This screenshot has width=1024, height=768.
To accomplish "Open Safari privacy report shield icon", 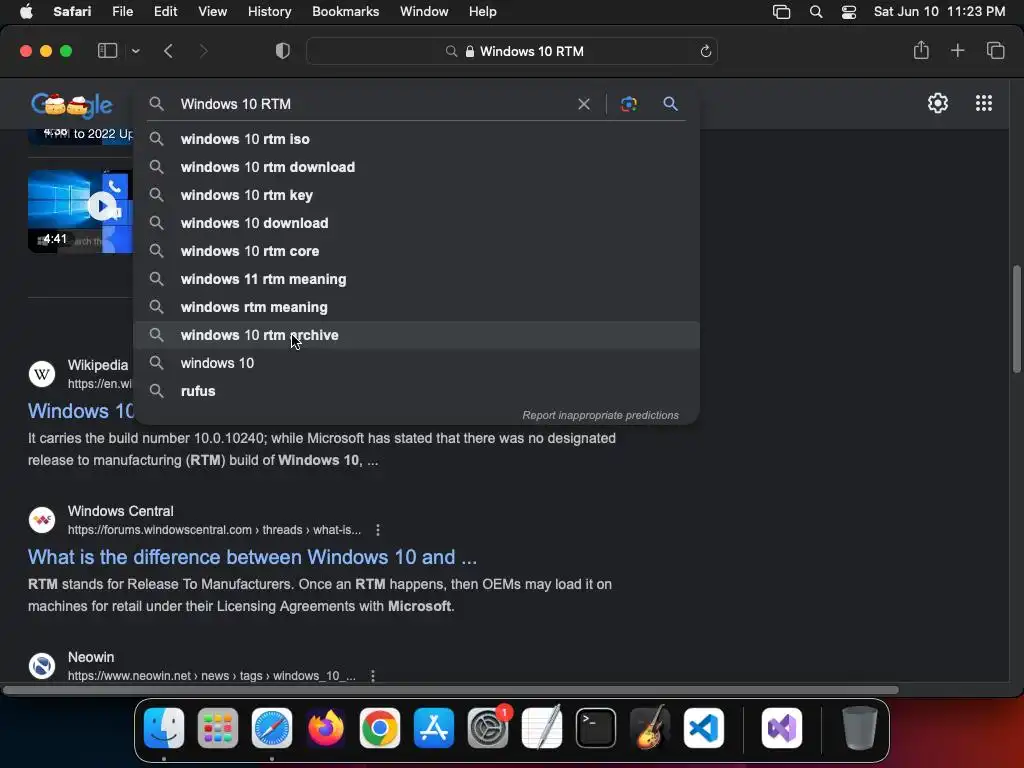I will click(x=283, y=51).
